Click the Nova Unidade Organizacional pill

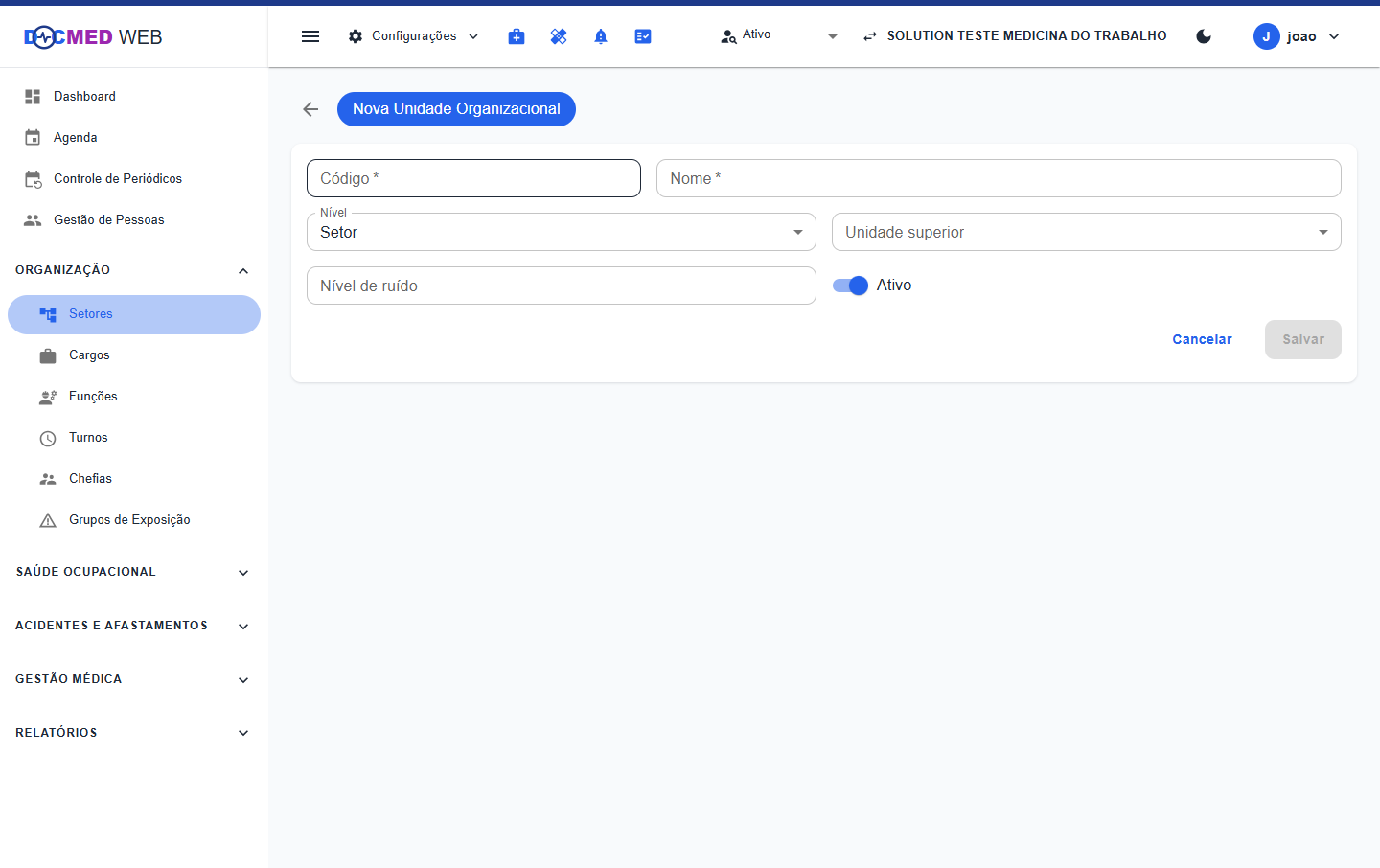click(x=456, y=109)
